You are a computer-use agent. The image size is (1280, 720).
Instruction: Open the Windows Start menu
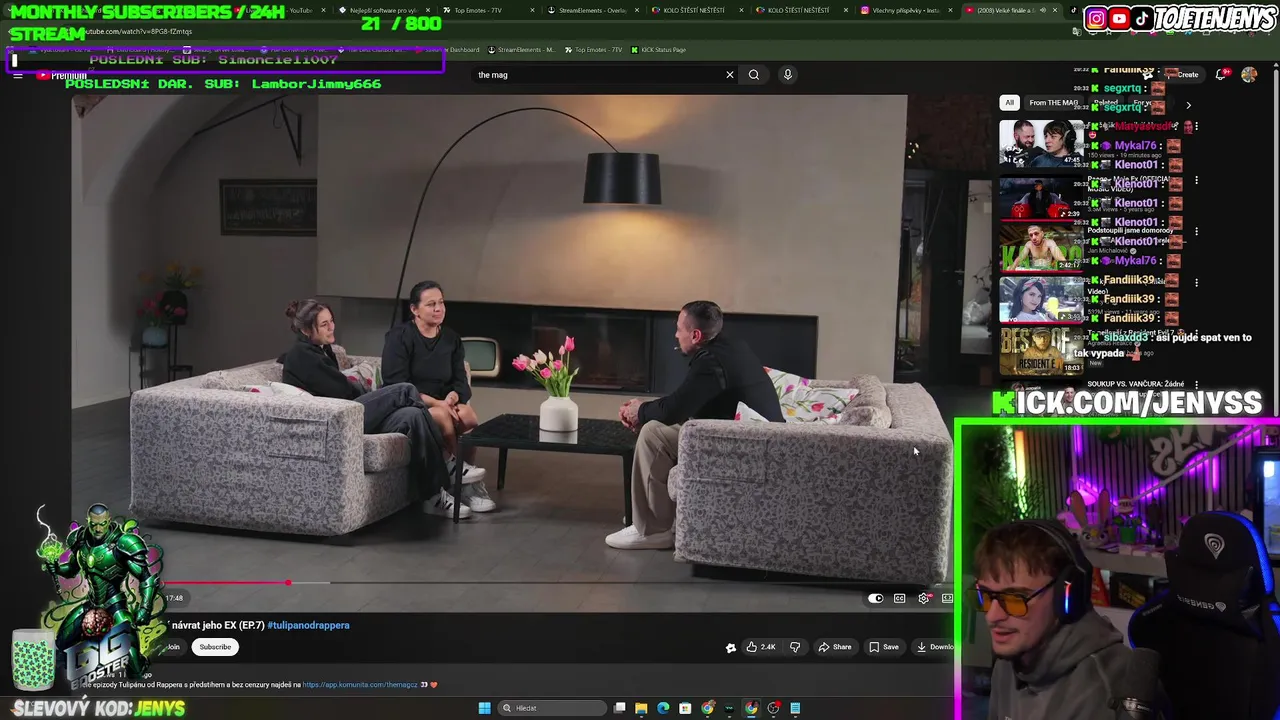[x=485, y=708]
